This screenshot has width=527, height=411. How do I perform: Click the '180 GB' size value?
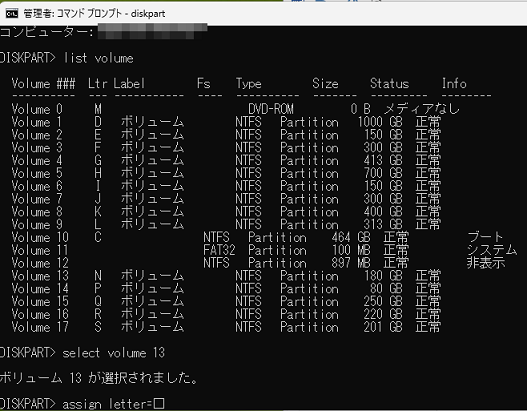click(383, 276)
